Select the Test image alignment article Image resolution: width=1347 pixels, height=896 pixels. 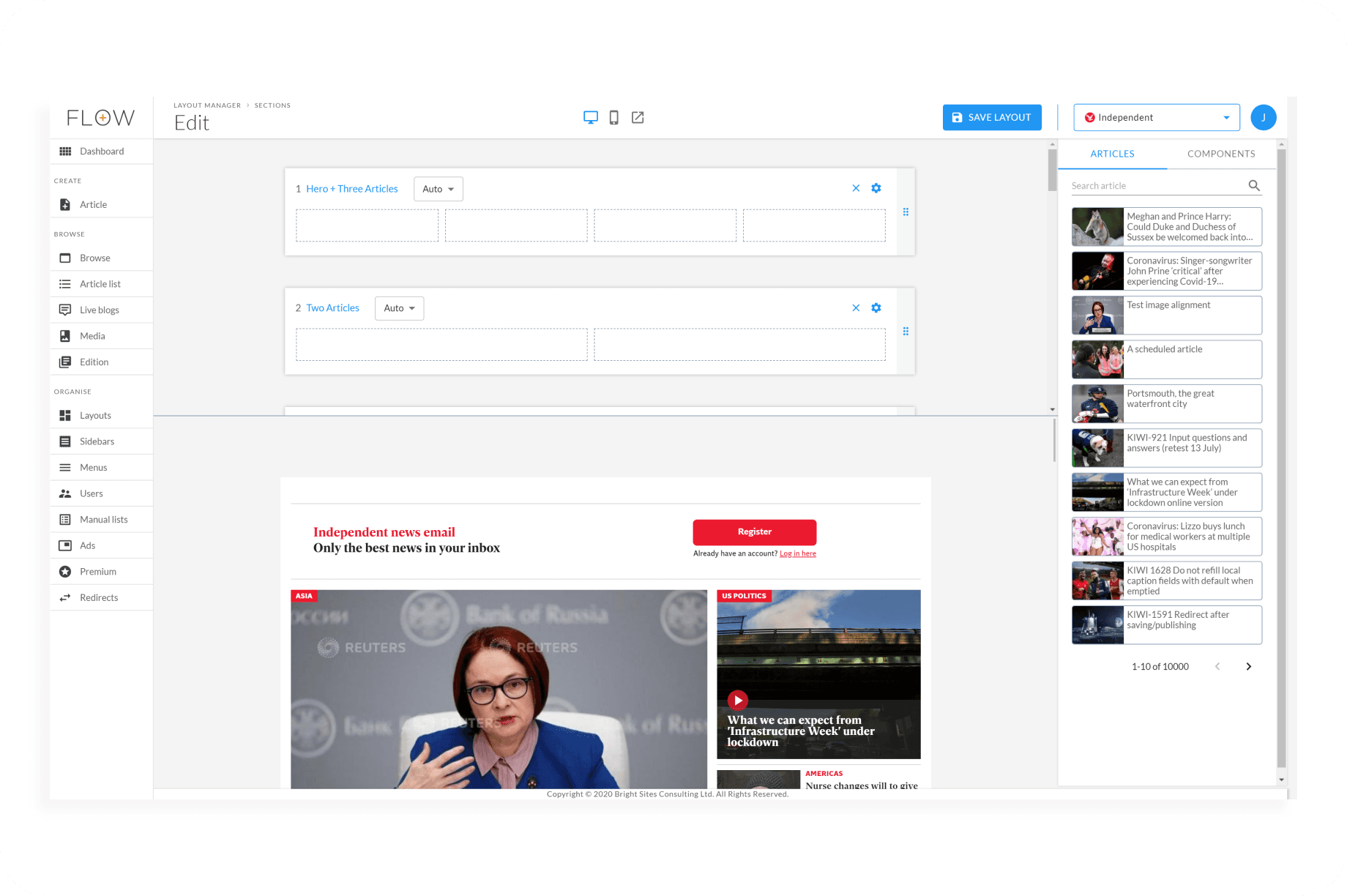coord(1167,316)
